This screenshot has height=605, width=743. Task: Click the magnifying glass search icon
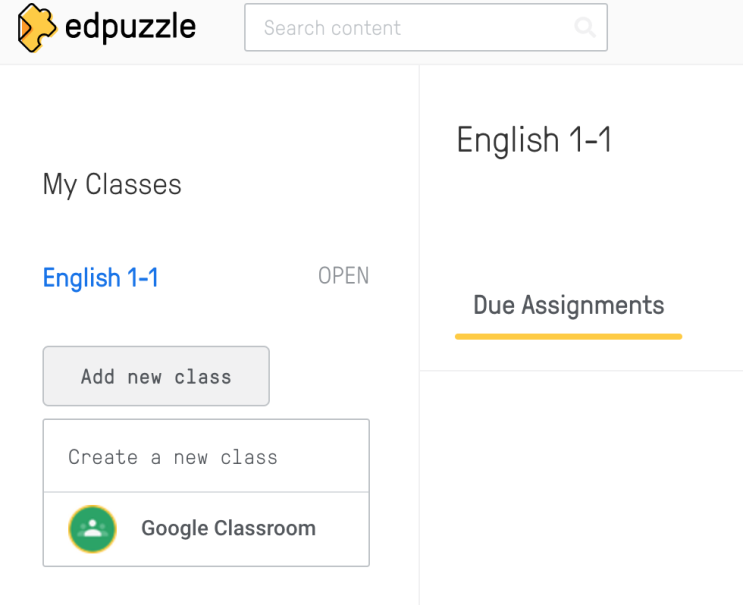pyautogui.click(x=585, y=28)
